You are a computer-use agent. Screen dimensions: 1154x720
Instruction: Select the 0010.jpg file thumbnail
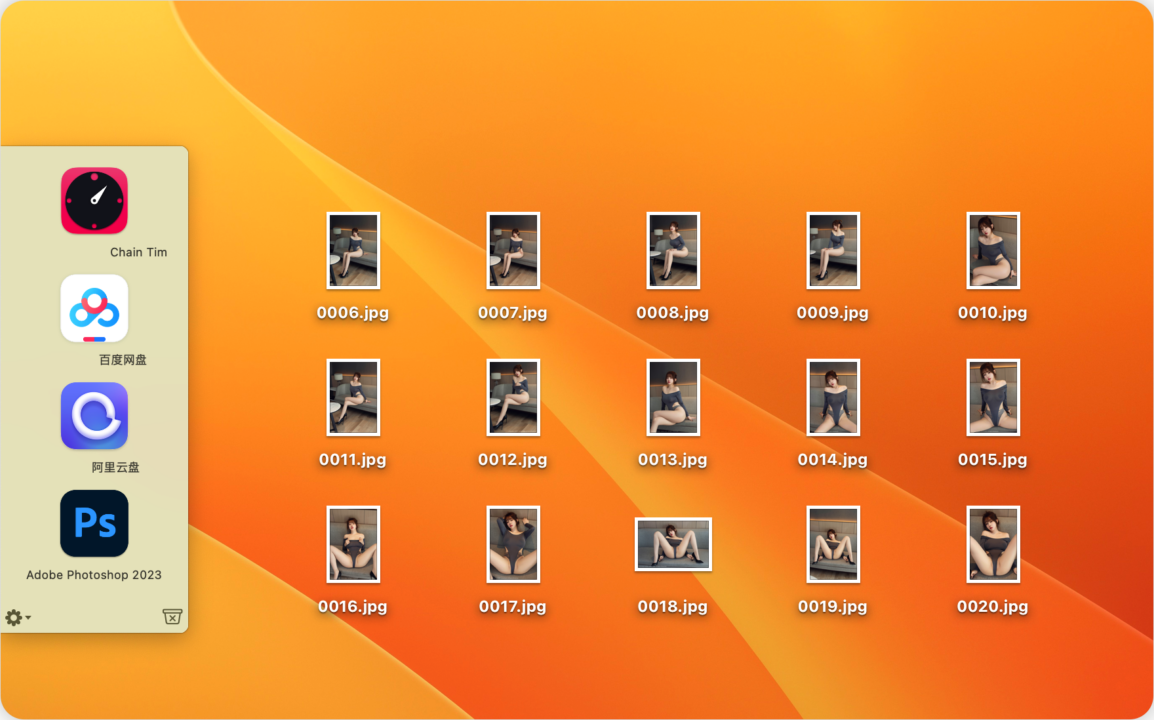(993, 250)
